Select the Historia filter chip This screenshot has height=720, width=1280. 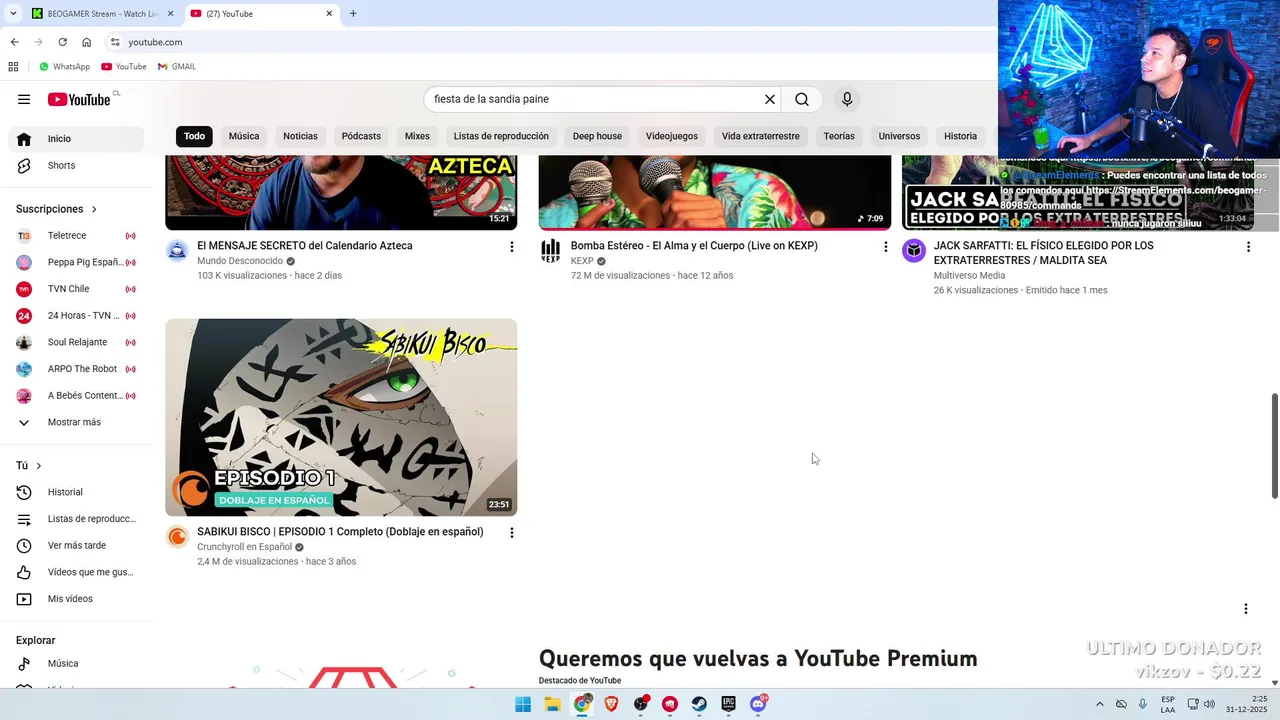960,136
